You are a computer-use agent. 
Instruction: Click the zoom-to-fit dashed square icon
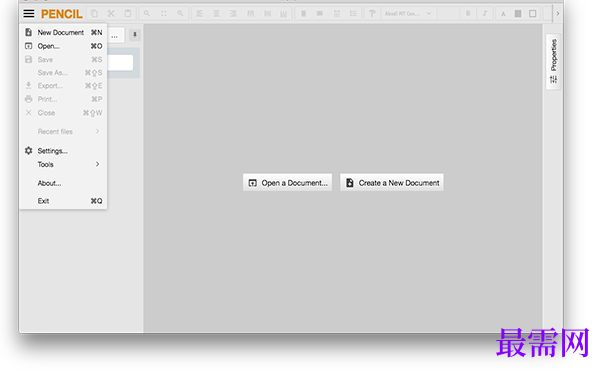164,14
